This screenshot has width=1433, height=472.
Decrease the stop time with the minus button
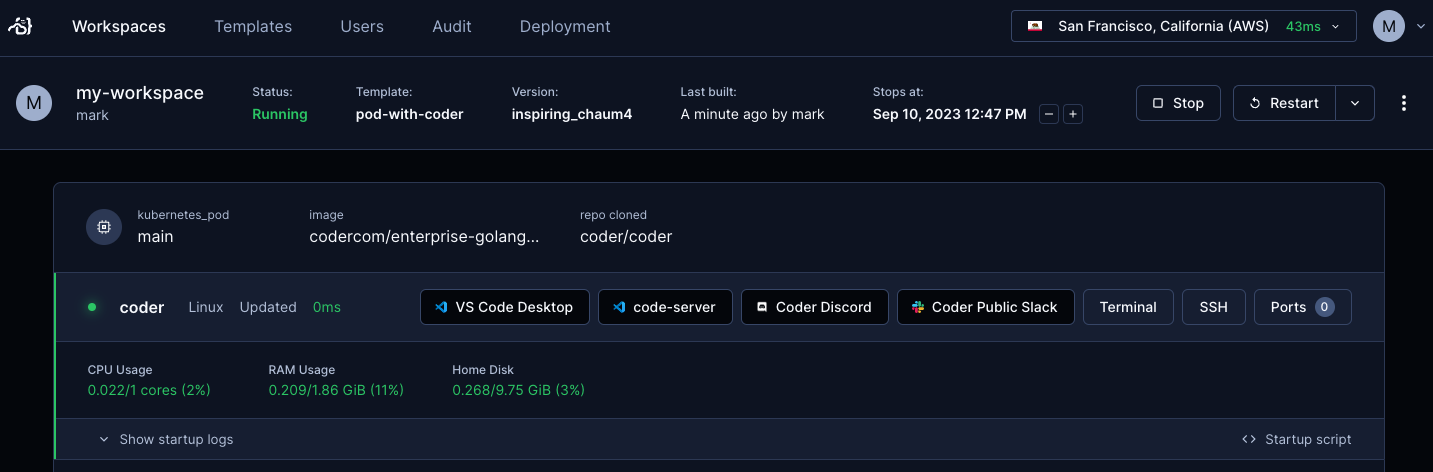[1049, 114]
